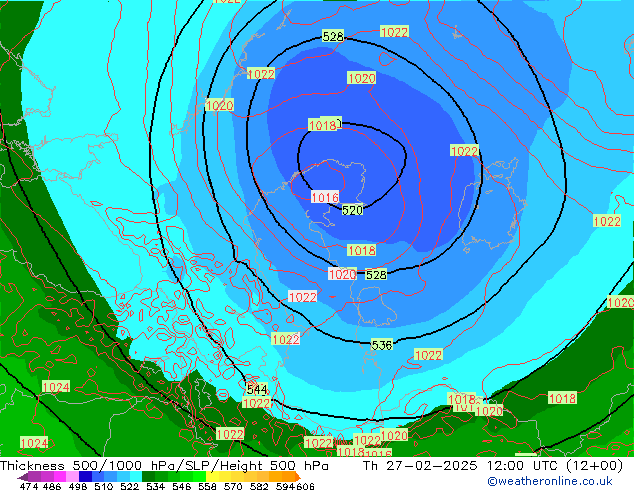
Task: Select the map title 'Thickness 500/1000 hPa/SLP/Height 500 hPa'
Action: point(164,466)
